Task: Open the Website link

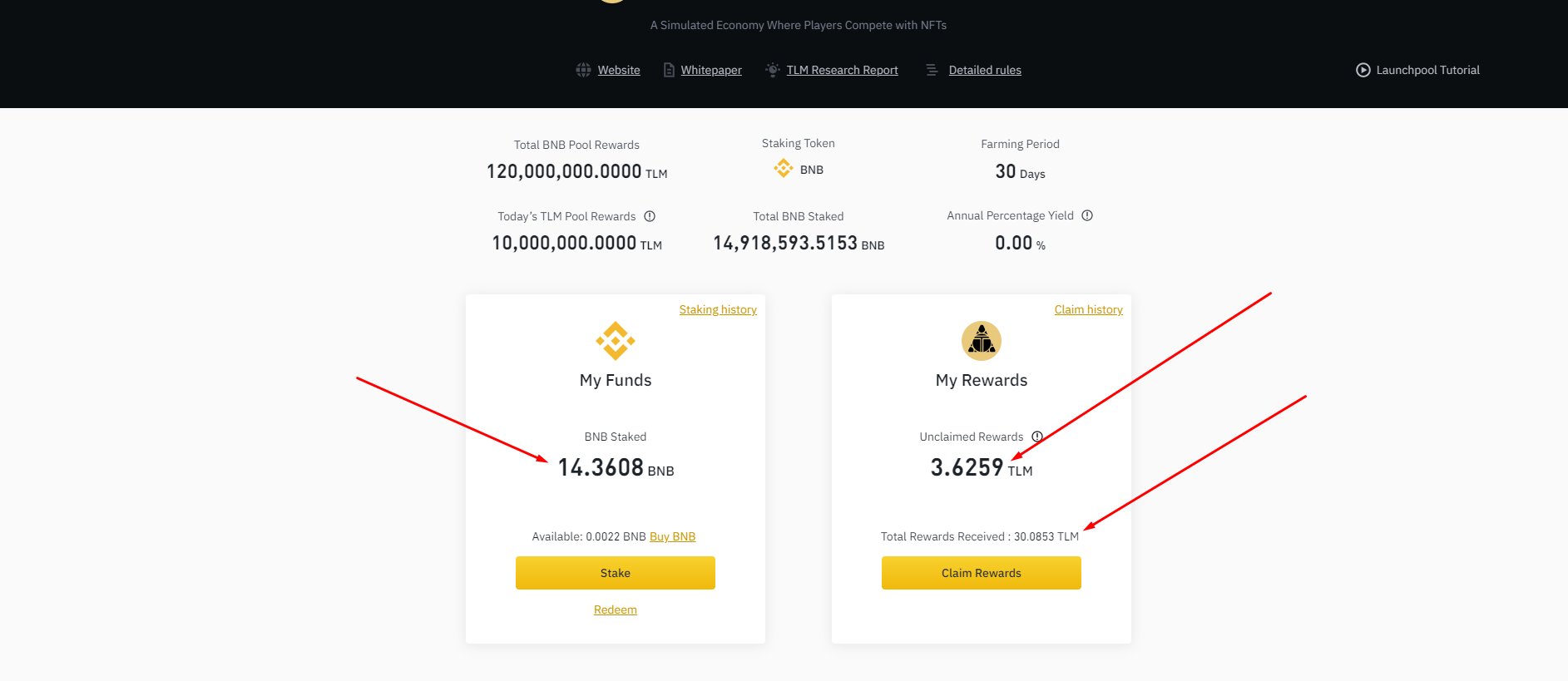Action: [619, 70]
